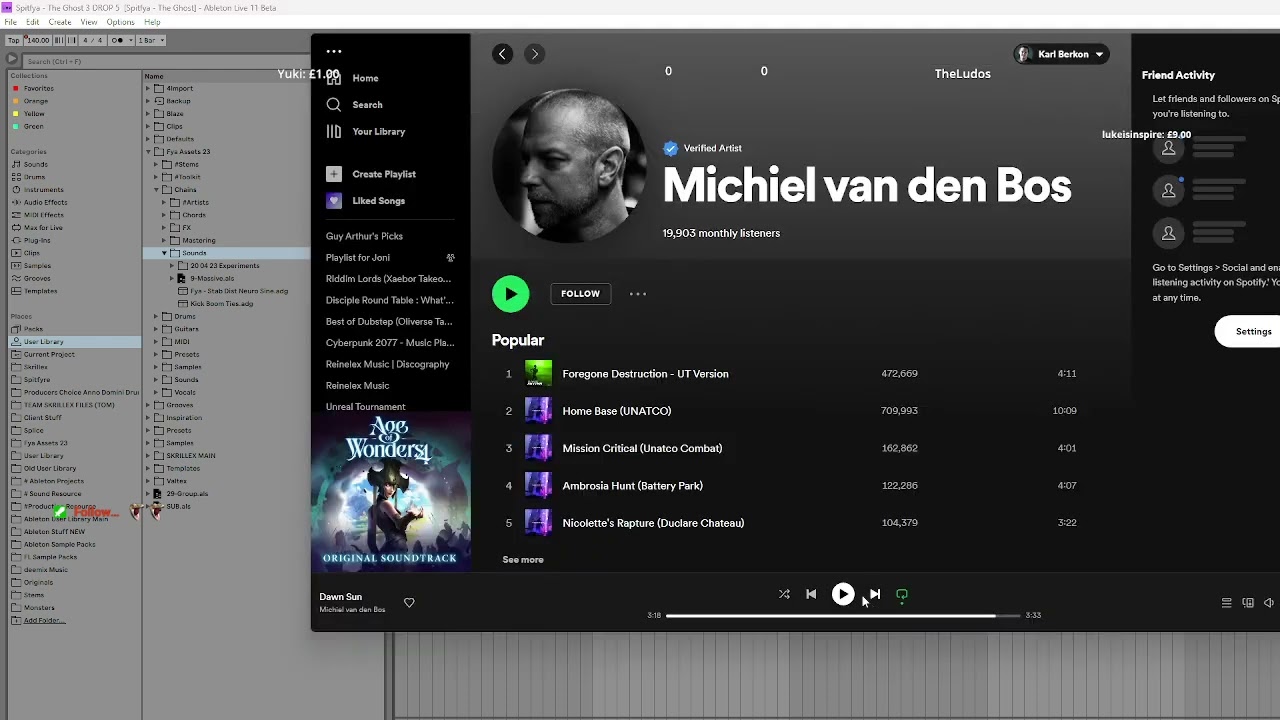Viewport: 1280px width, 720px height.
Task: Click the Verified Artist badge icon
Action: (670, 148)
